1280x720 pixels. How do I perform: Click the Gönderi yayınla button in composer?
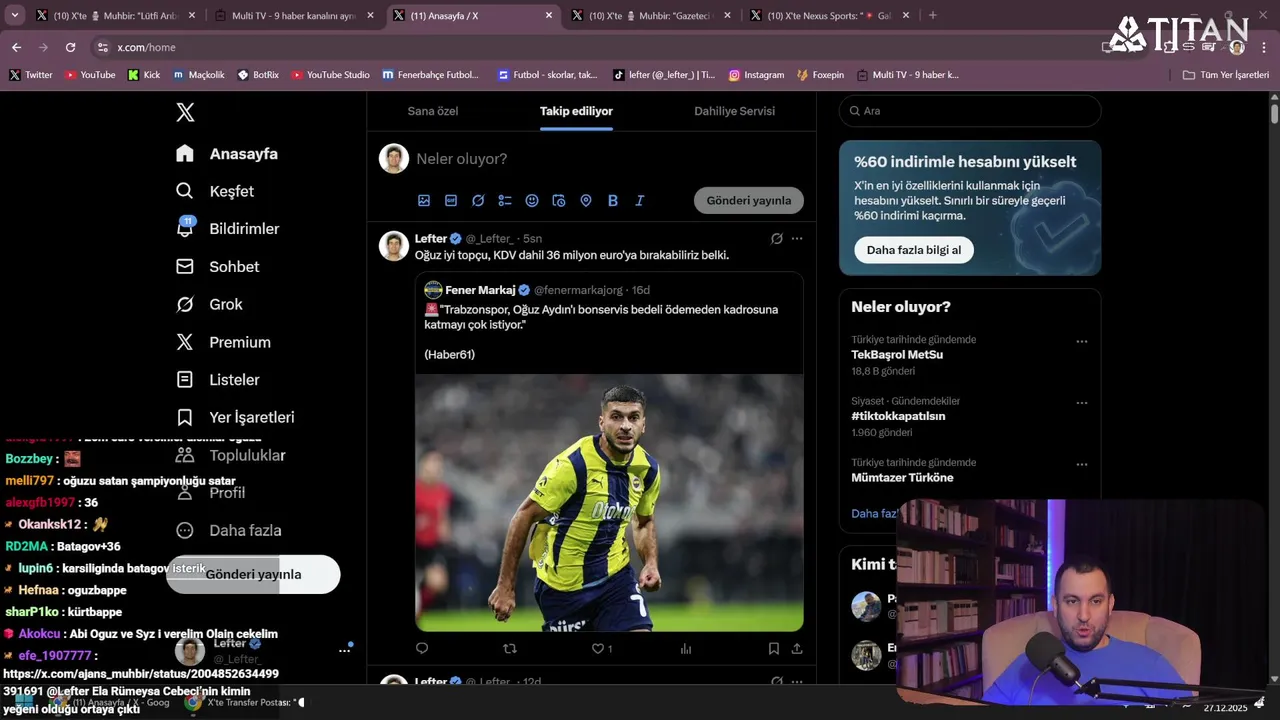(749, 200)
